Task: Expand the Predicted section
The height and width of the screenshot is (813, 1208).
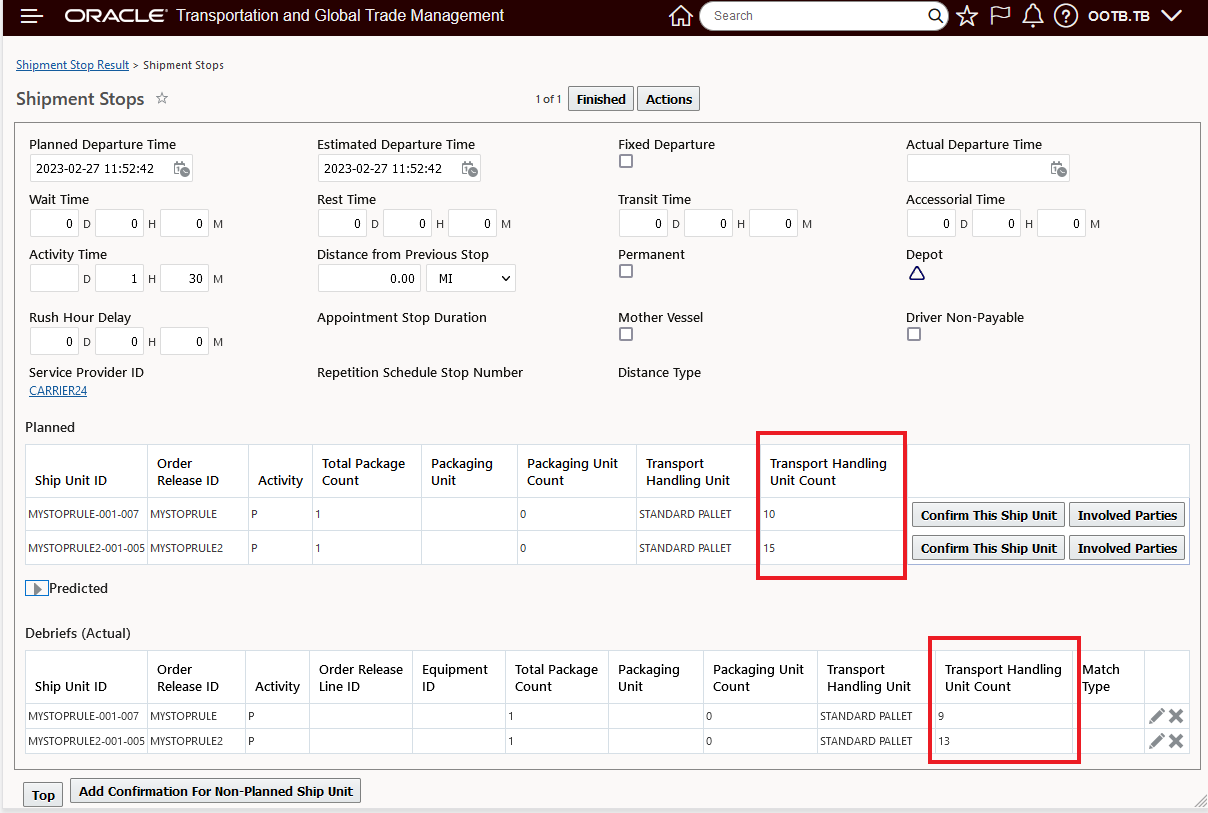Action: 36,589
